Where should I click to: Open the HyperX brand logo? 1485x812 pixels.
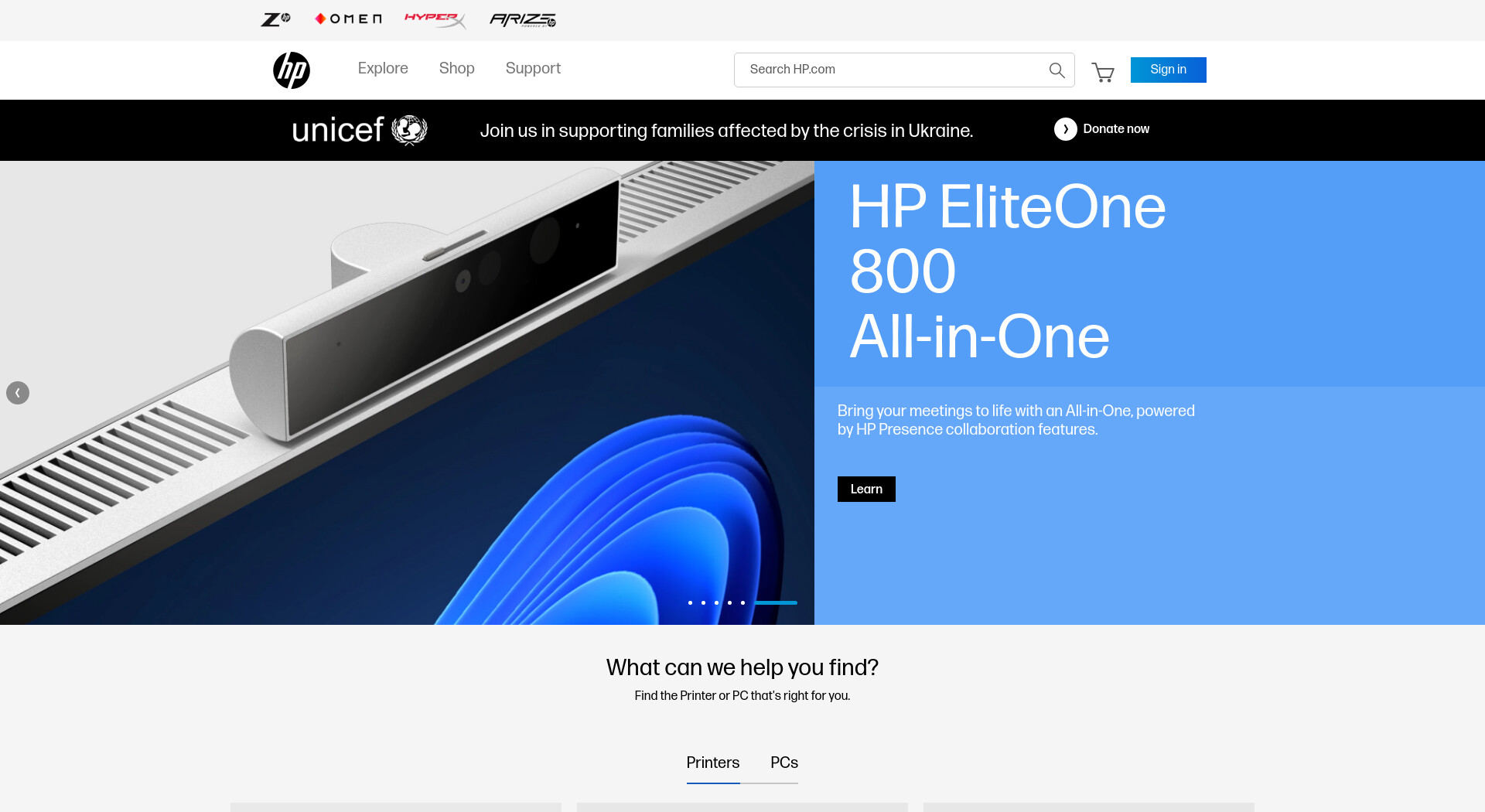pos(435,19)
